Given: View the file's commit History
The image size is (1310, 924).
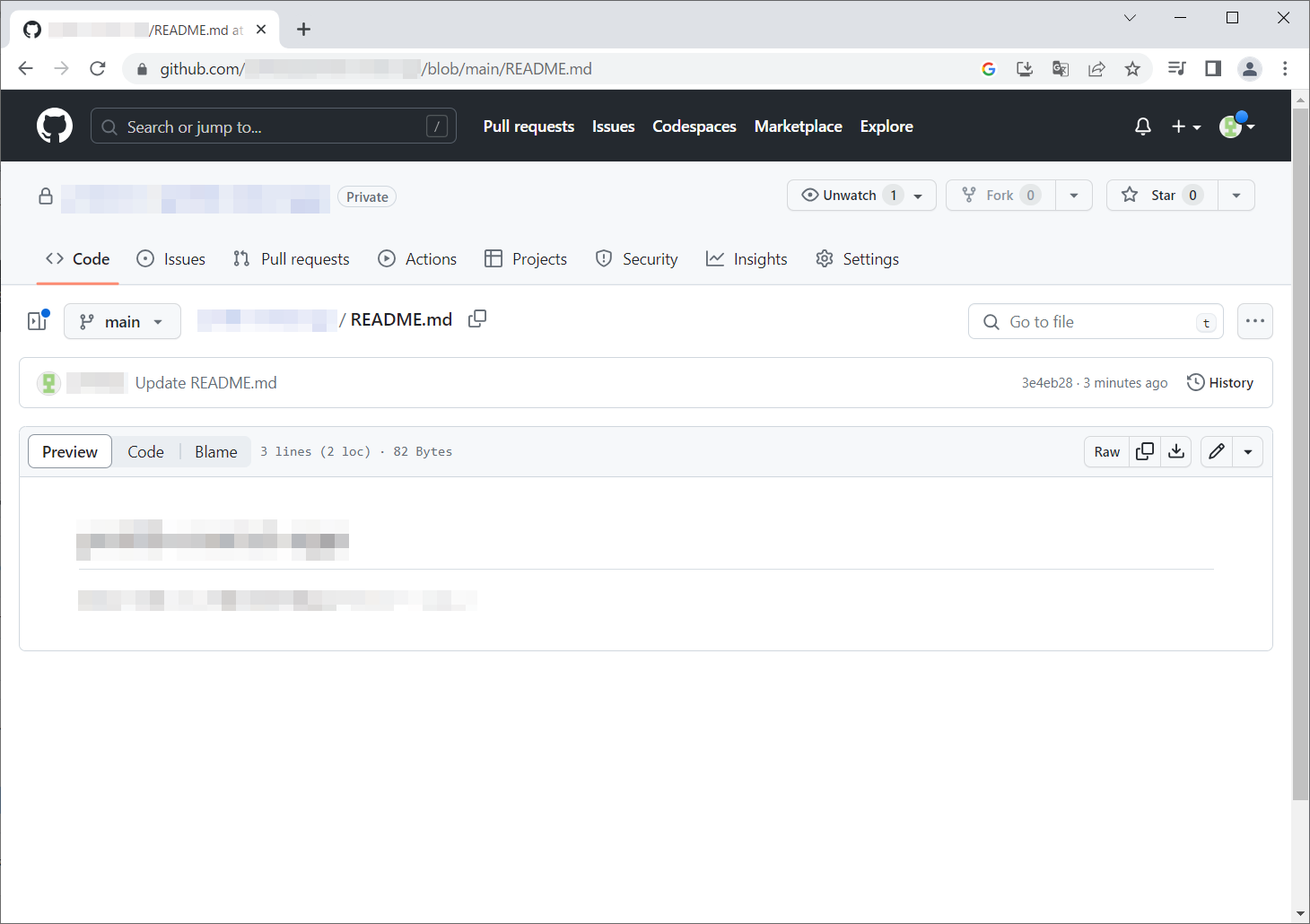Looking at the screenshot, I should [x=1220, y=383].
